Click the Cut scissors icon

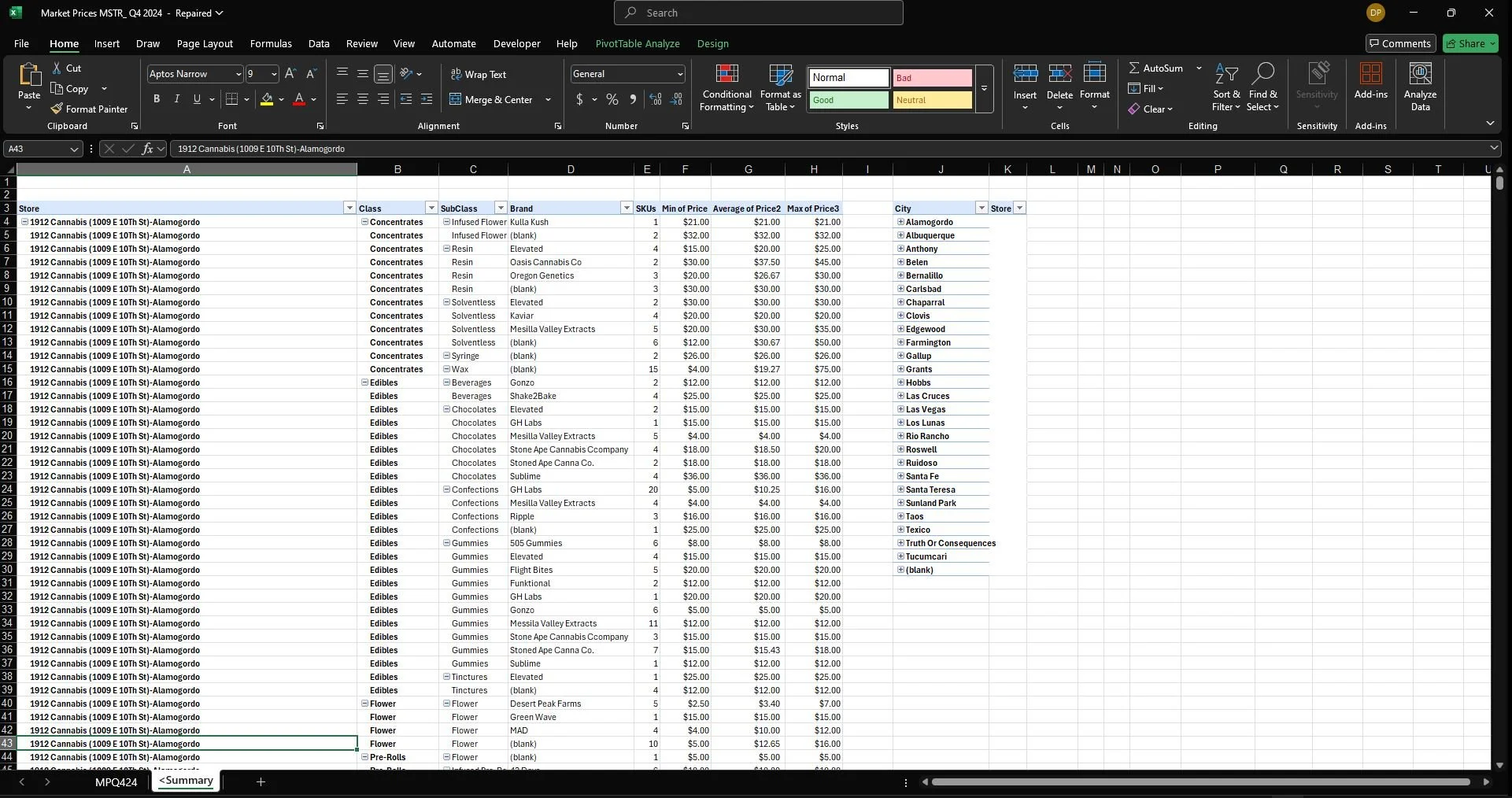tap(57, 68)
